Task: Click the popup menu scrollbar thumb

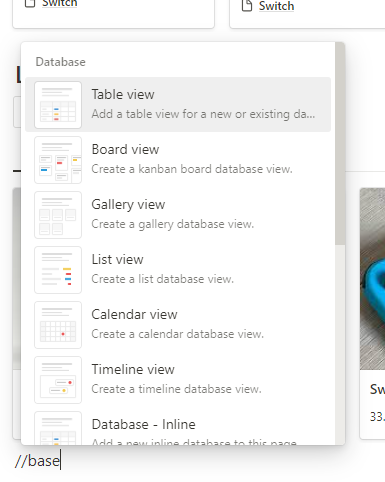Action: click(x=340, y=143)
